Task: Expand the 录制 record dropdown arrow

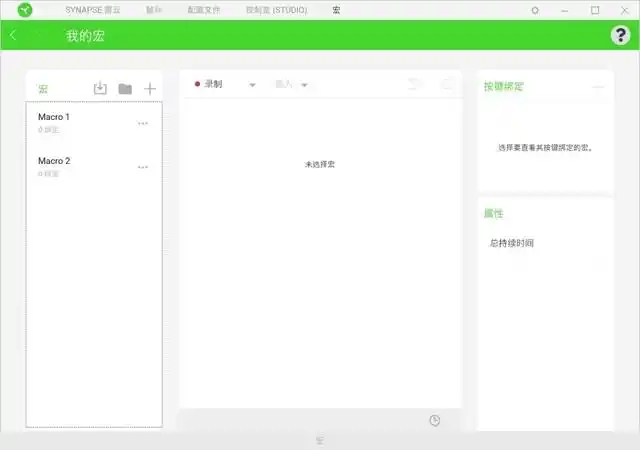Action: click(252, 85)
